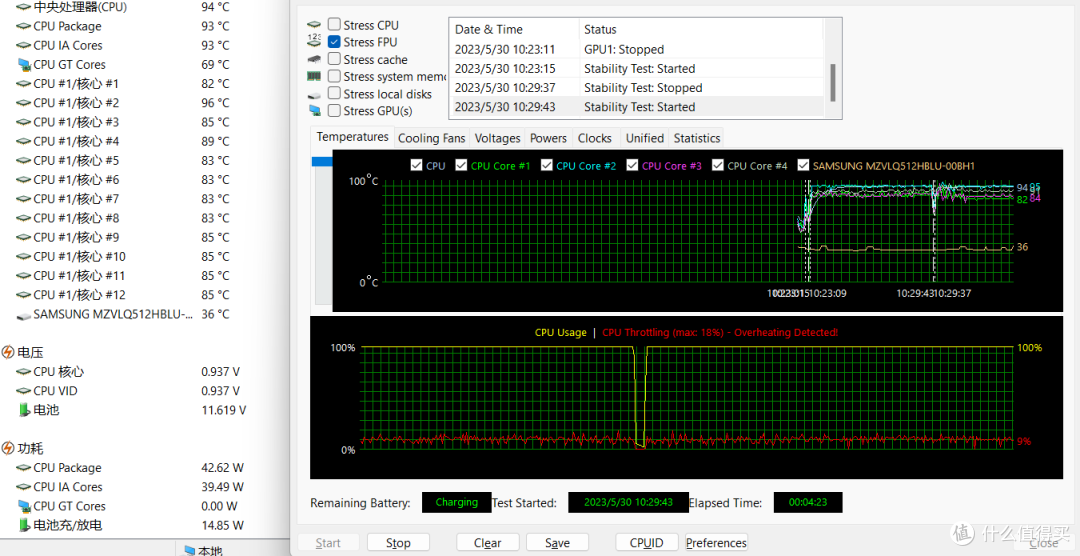
Task: Click the Stress system memory RAM icon
Action: (x=314, y=76)
